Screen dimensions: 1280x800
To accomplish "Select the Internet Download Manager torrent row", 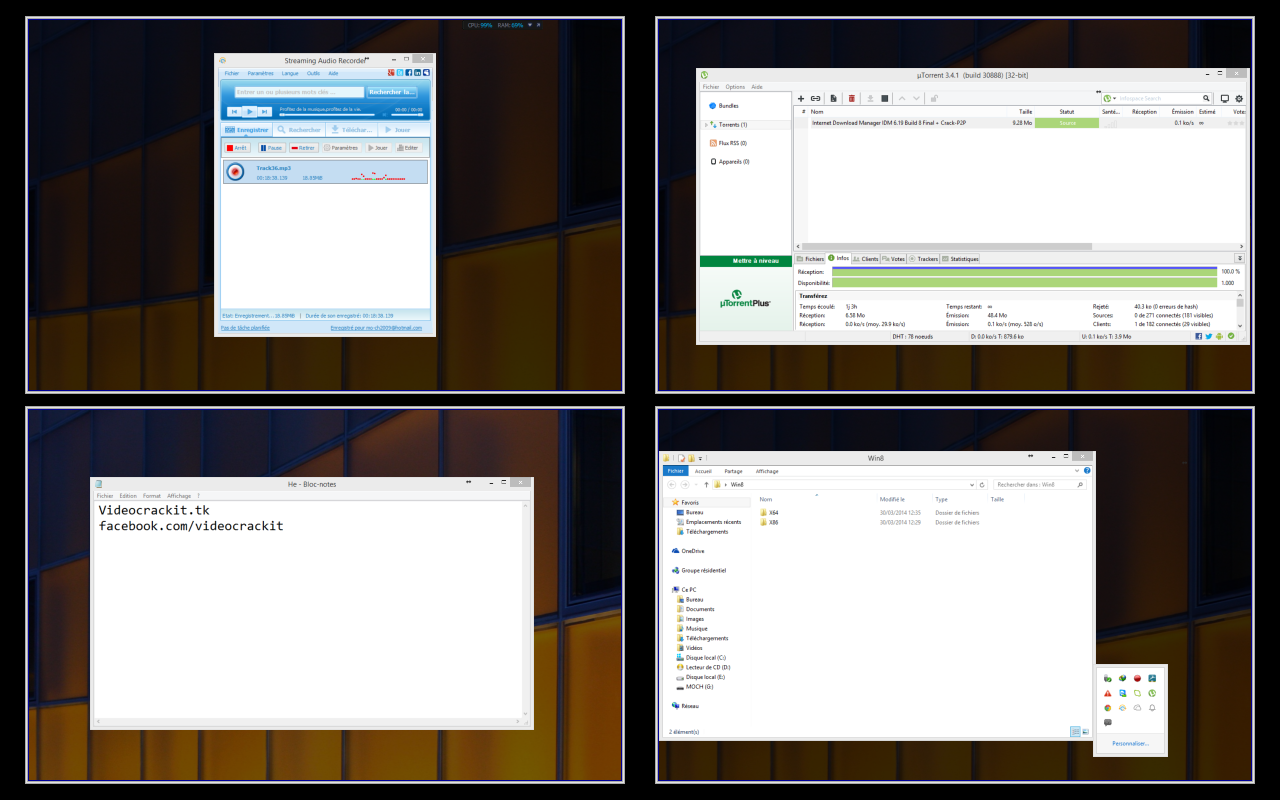I will pos(1020,123).
